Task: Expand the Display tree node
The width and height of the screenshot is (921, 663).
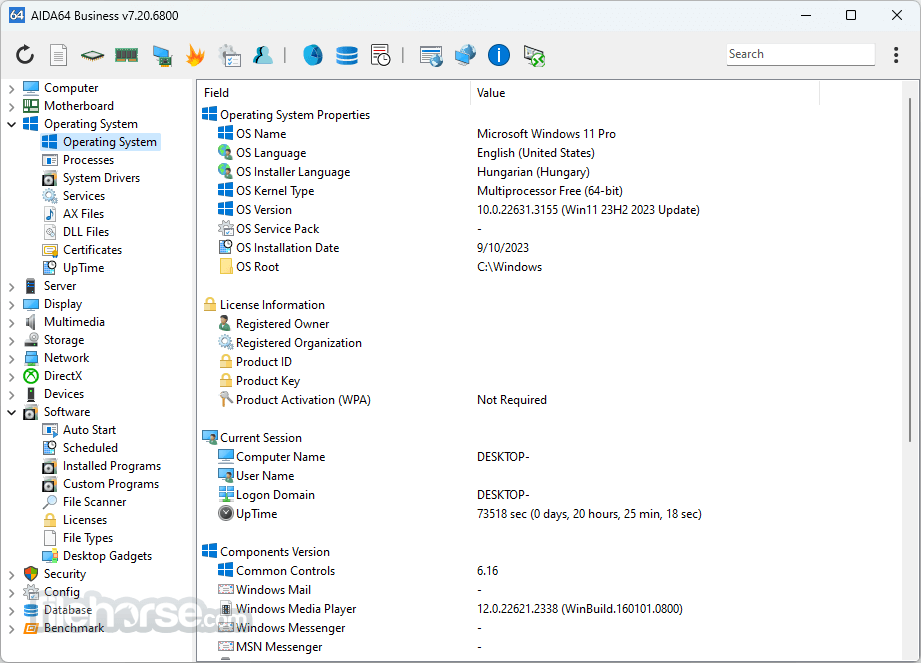Action: [x=12, y=305]
